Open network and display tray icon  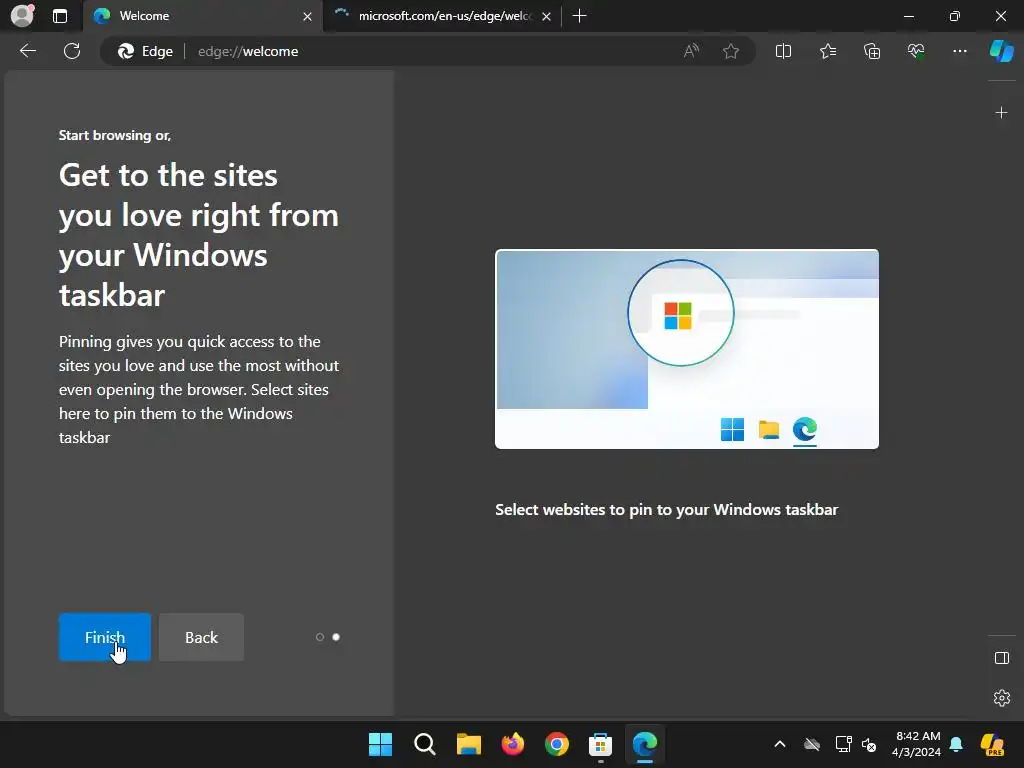(843, 744)
